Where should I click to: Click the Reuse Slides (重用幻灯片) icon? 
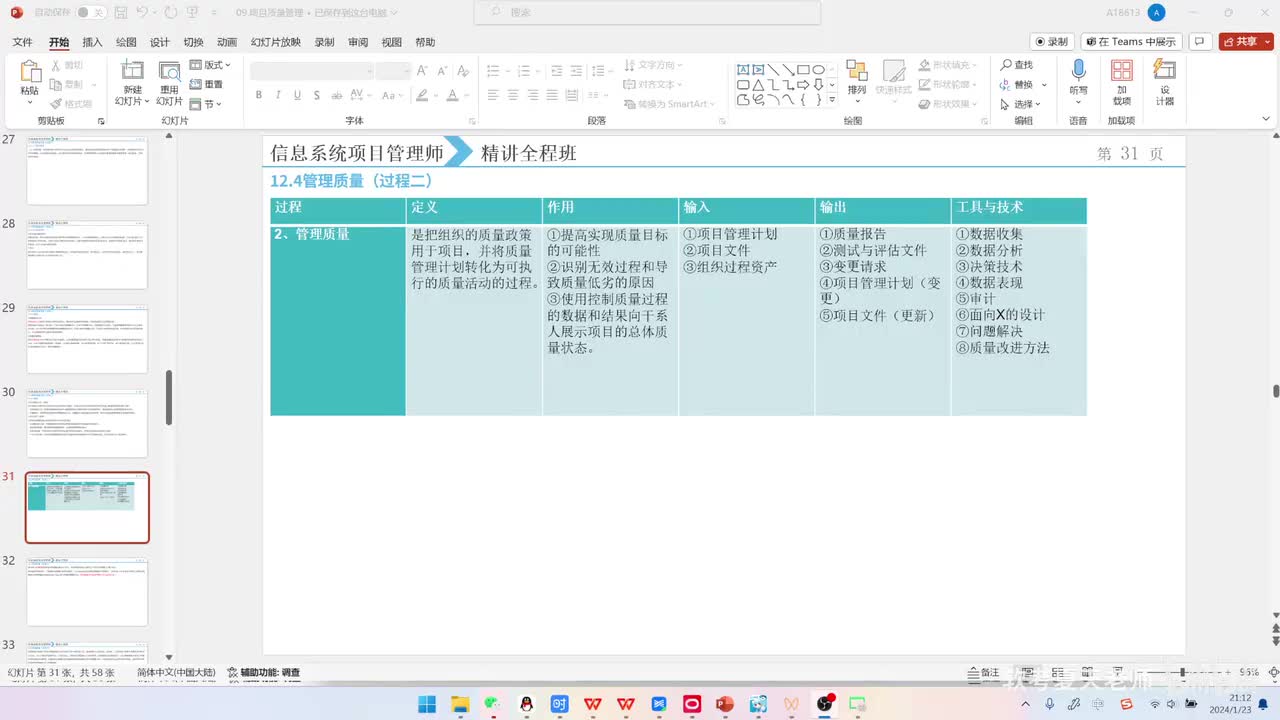pyautogui.click(x=169, y=70)
